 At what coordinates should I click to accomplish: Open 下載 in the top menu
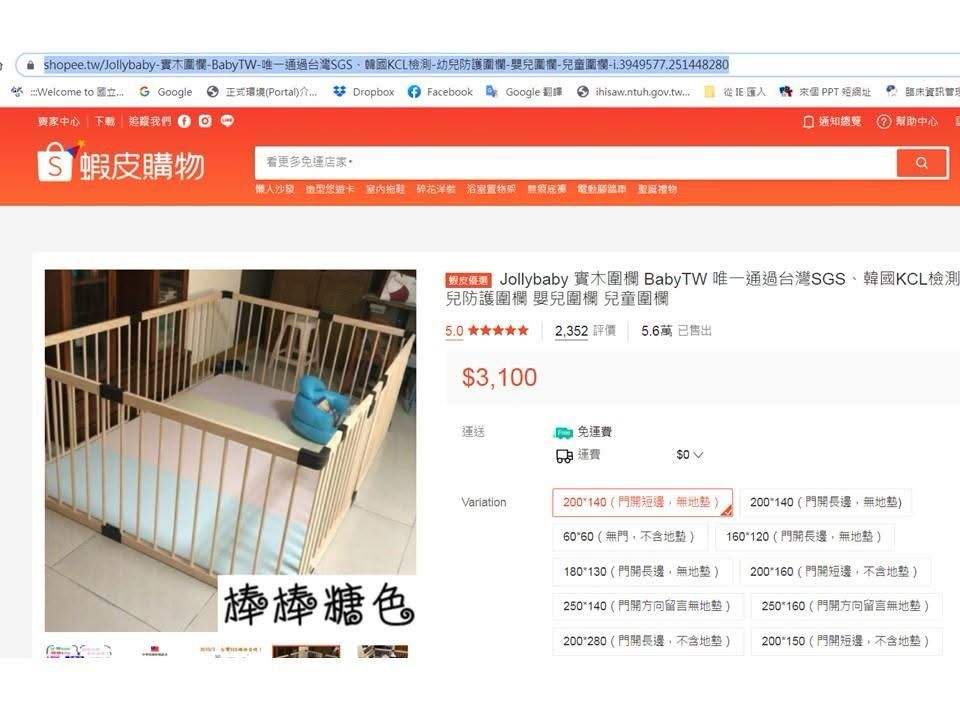pyautogui.click(x=105, y=121)
